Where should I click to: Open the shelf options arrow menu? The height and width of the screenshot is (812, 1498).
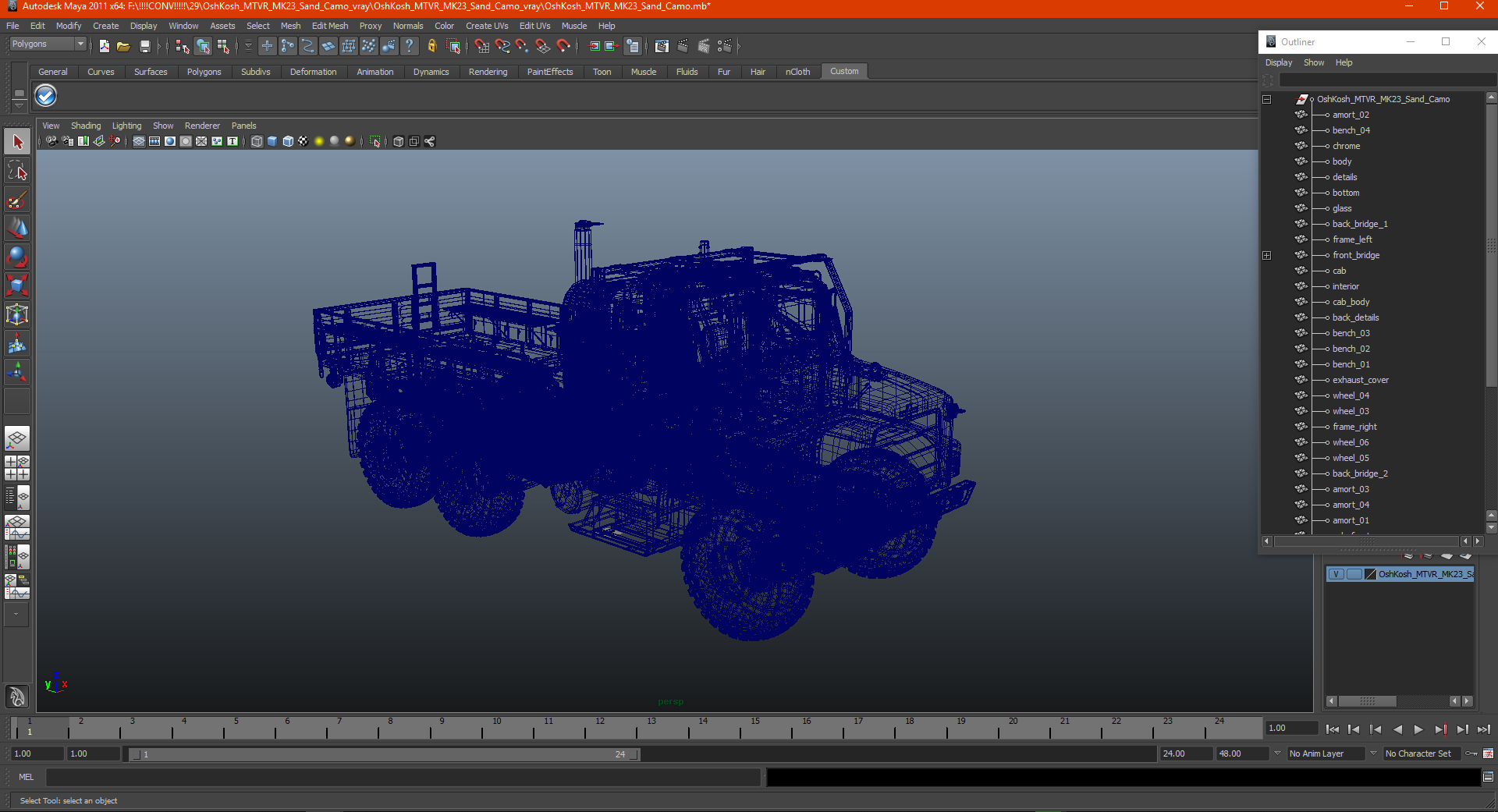coord(19,105)
